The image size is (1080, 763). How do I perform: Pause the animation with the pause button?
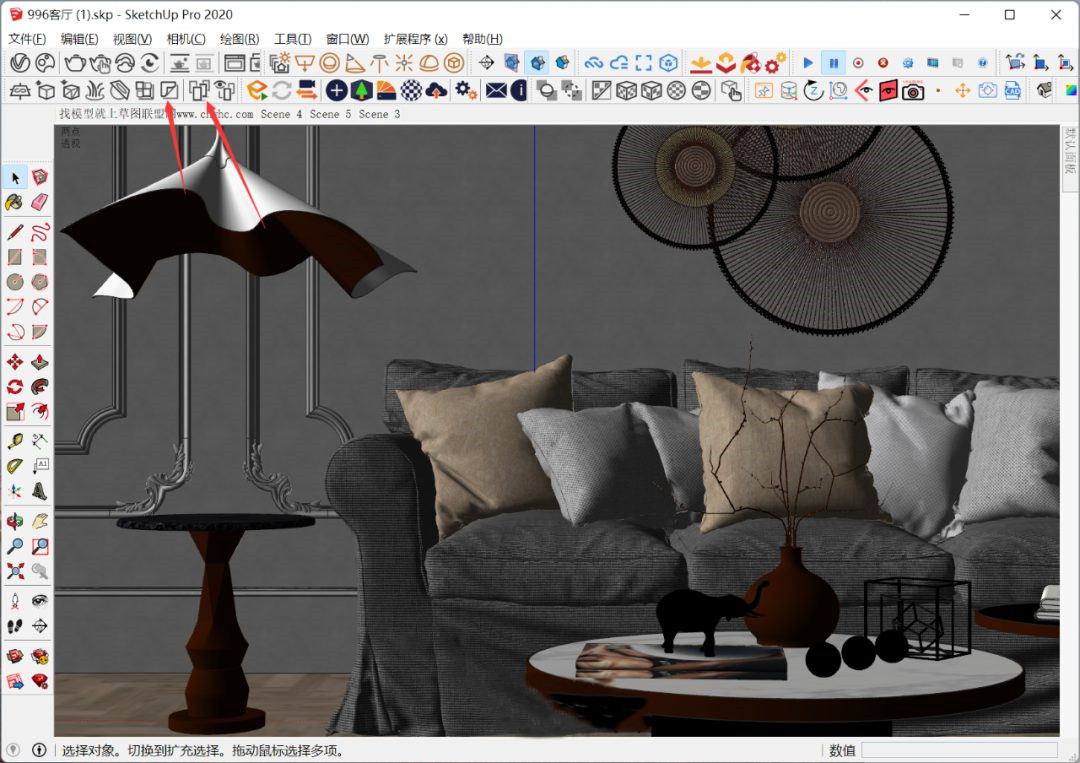[833, 63]
